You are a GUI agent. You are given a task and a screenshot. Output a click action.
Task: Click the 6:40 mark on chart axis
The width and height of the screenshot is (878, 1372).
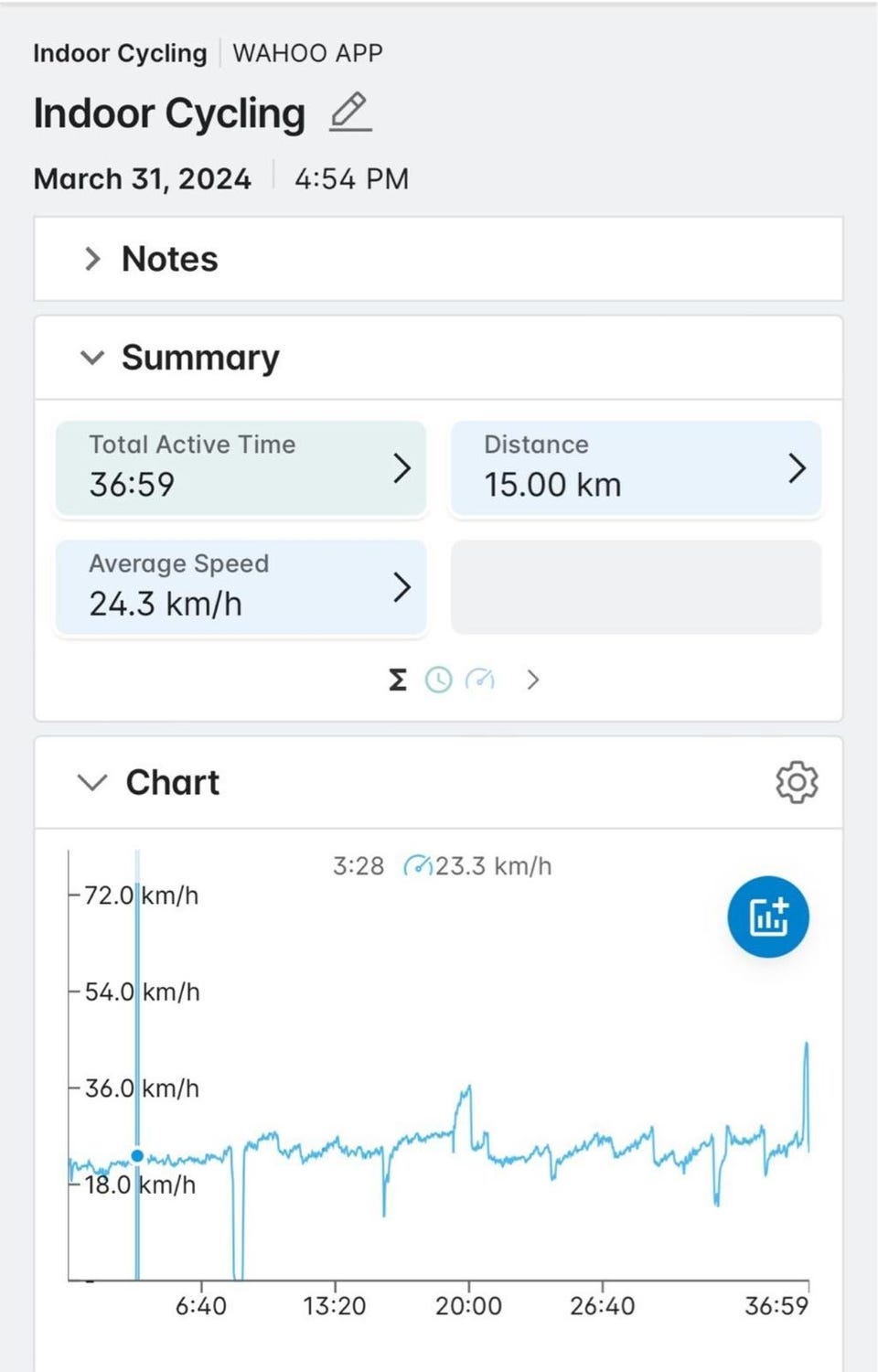201,1304
